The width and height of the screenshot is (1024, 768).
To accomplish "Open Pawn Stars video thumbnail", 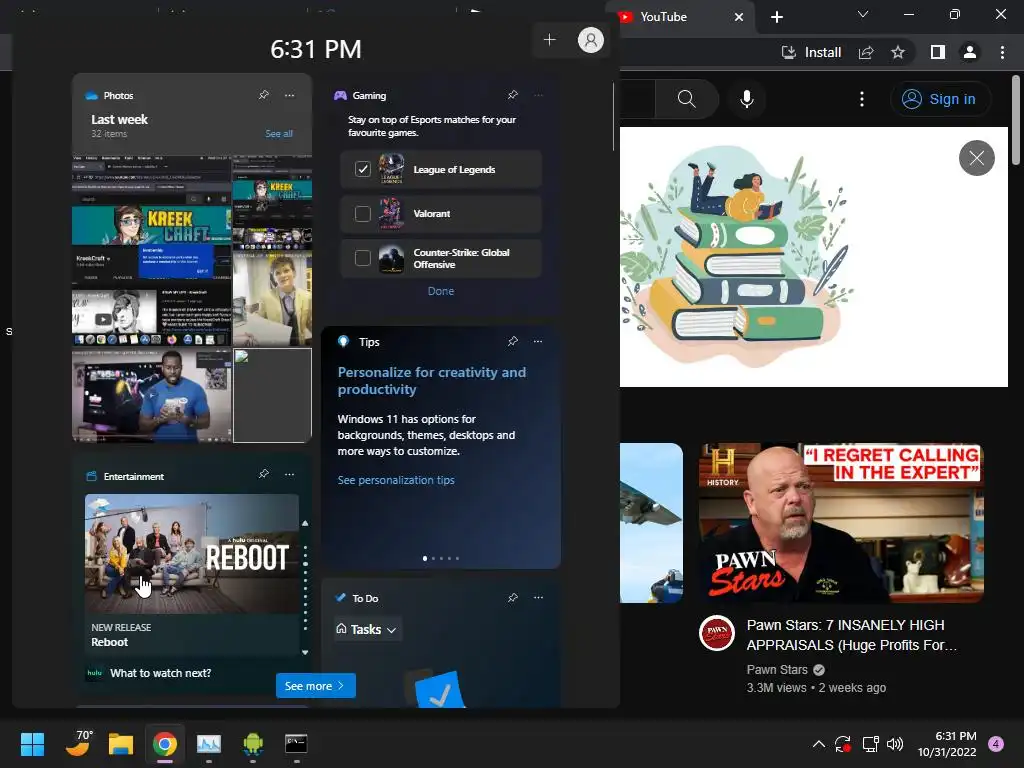I will pyautogui.click(x=841, y=523).
